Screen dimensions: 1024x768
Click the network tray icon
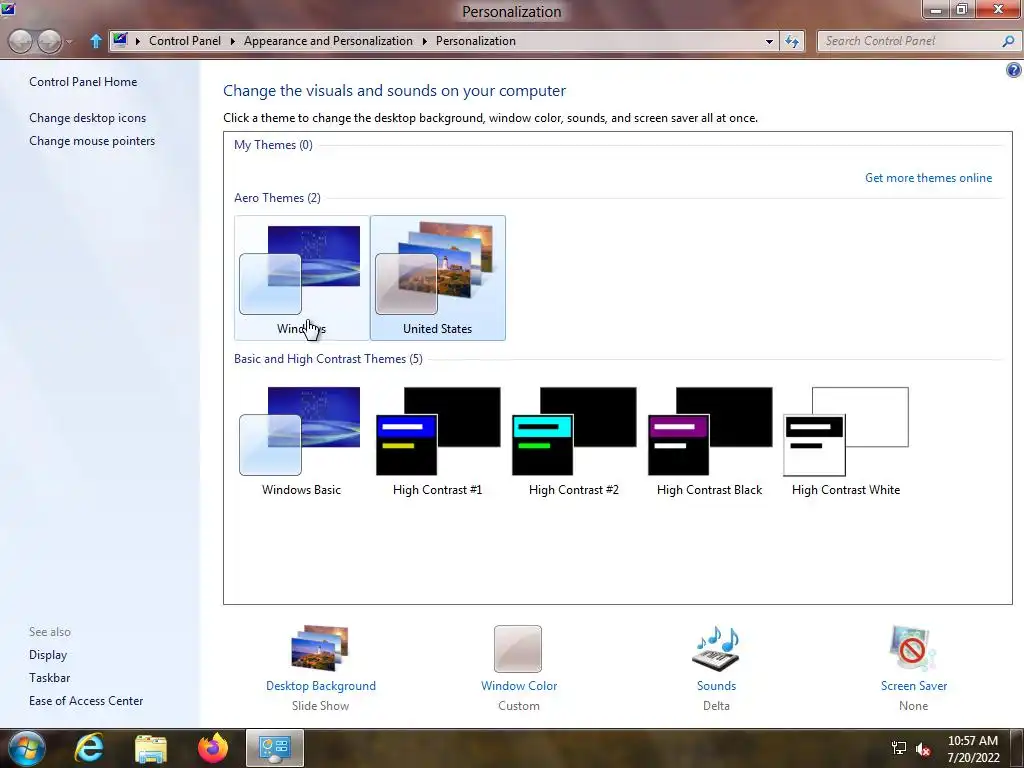899,748
